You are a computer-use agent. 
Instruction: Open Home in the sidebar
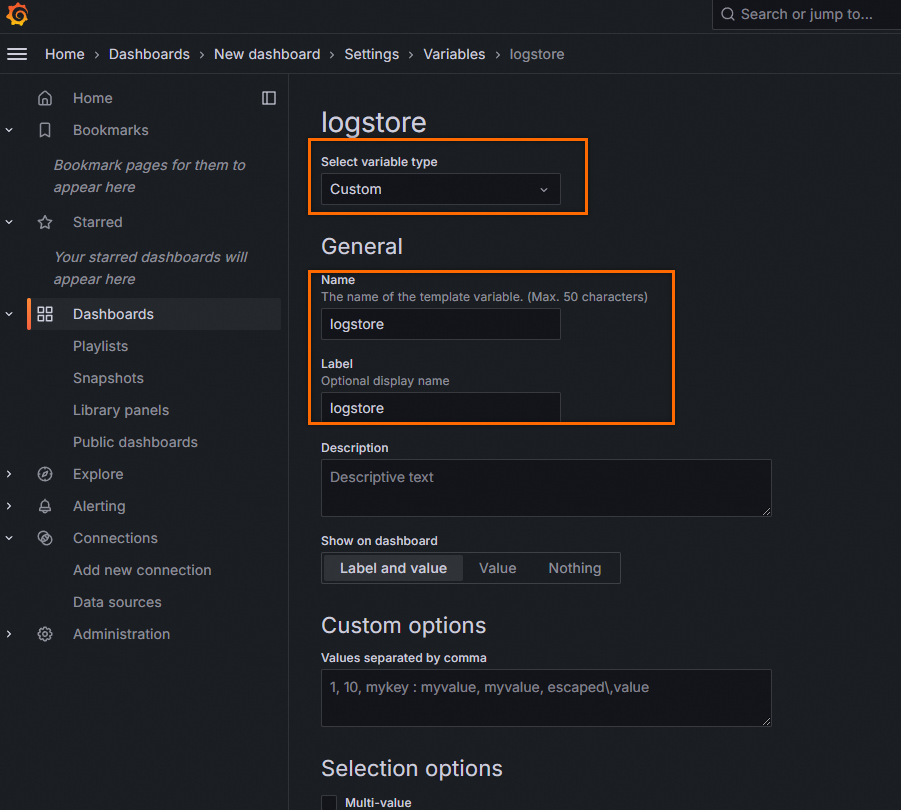tap(93, 98)
